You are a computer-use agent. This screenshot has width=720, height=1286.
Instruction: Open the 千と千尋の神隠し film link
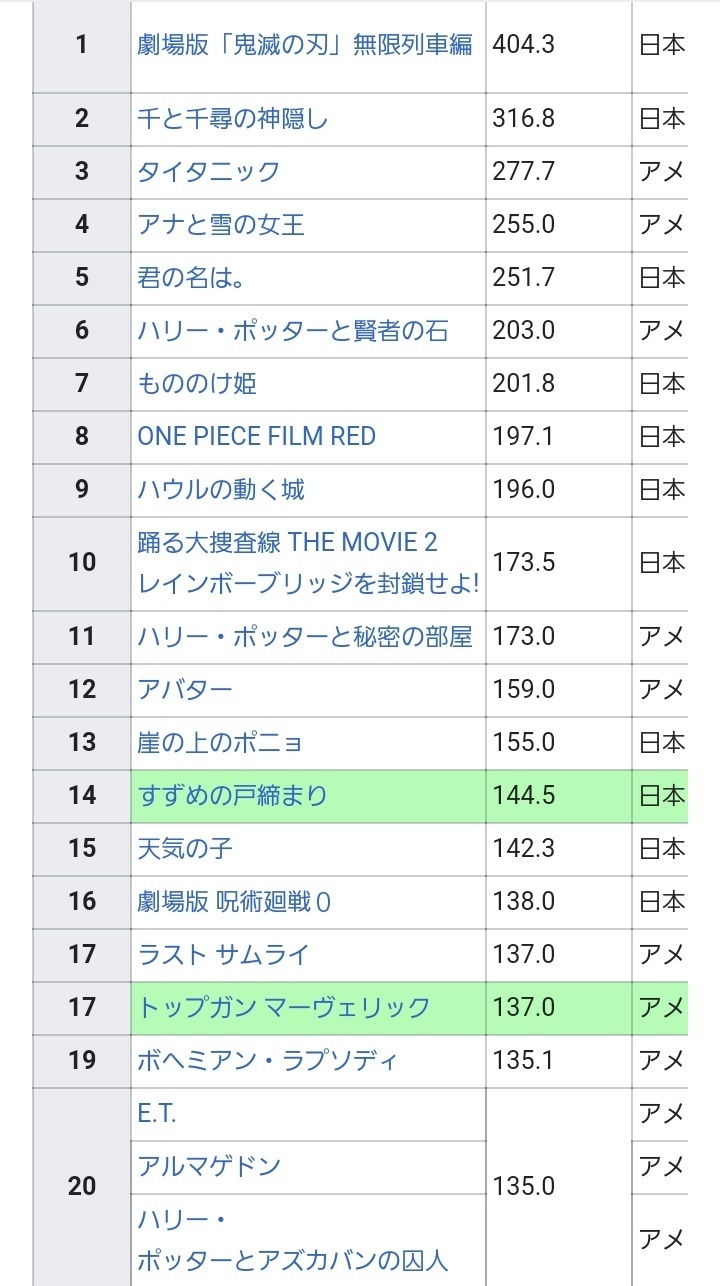[233, 119]
